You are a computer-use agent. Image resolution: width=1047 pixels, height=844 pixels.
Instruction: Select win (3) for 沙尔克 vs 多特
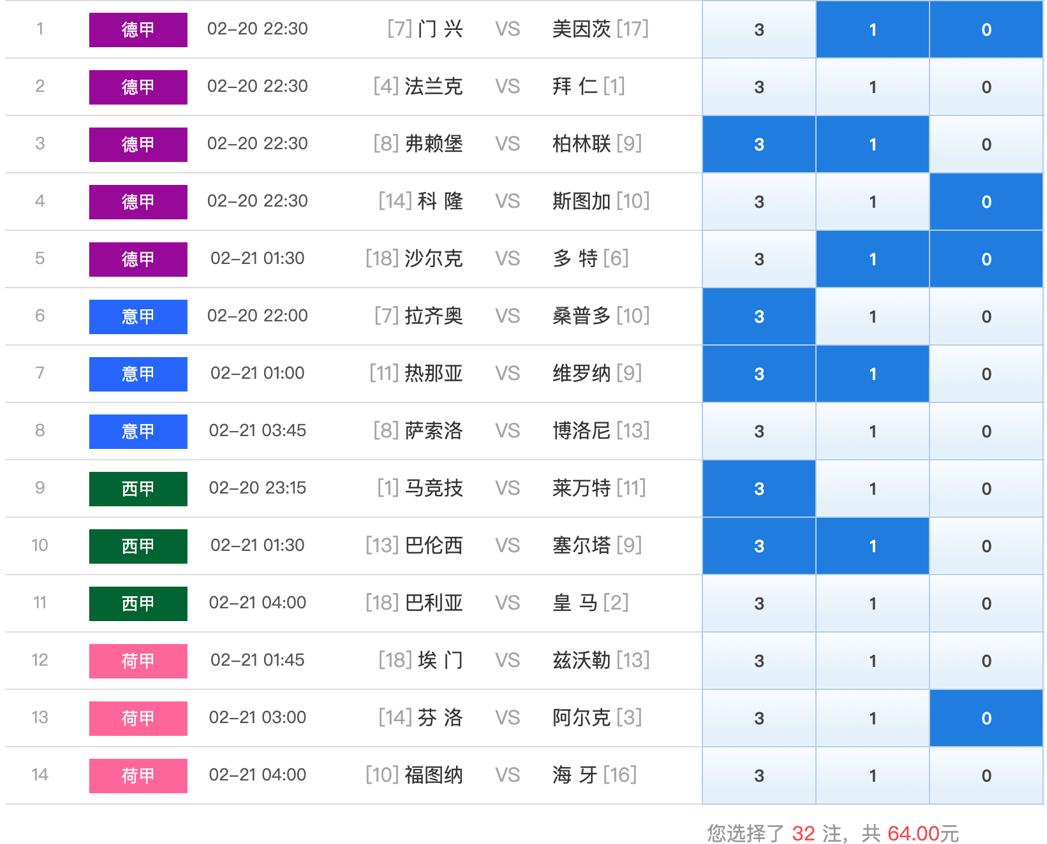759,259
